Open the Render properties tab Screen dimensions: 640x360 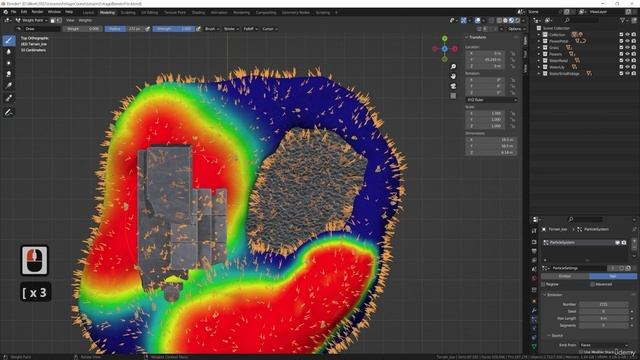point(534,242)
